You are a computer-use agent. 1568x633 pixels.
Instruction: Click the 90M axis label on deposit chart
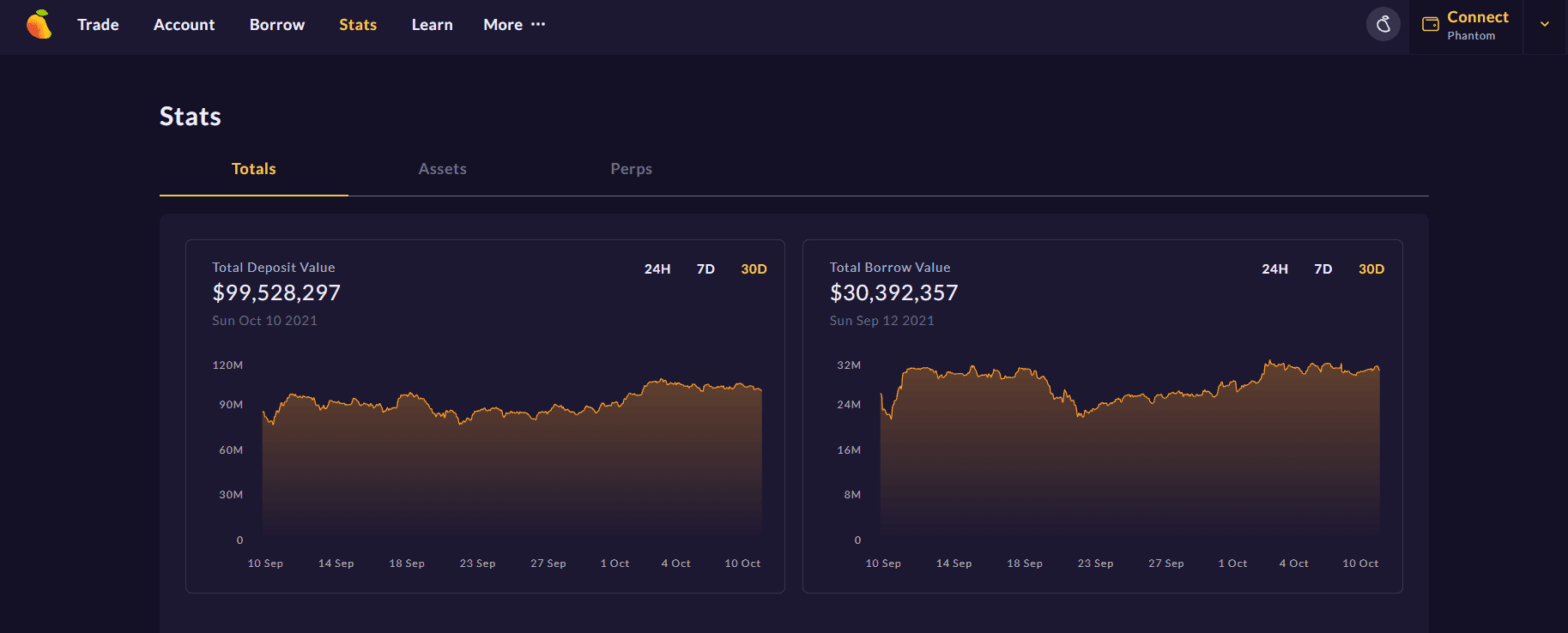click(x=231, y=405)
